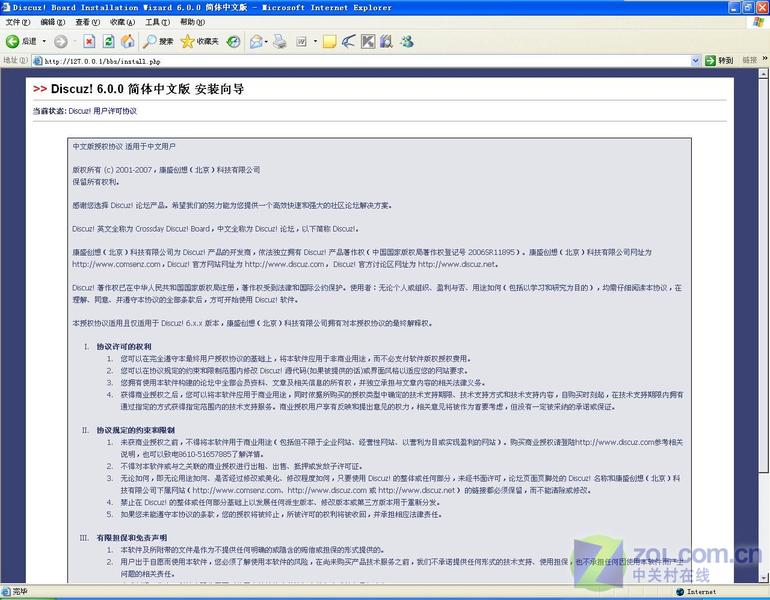The width and height of the screenshot is (770, 600).
Task: Click item 4 禁止在 Discuz! 的整体 line
Action: pyautogui.click(x=281, y=502)
